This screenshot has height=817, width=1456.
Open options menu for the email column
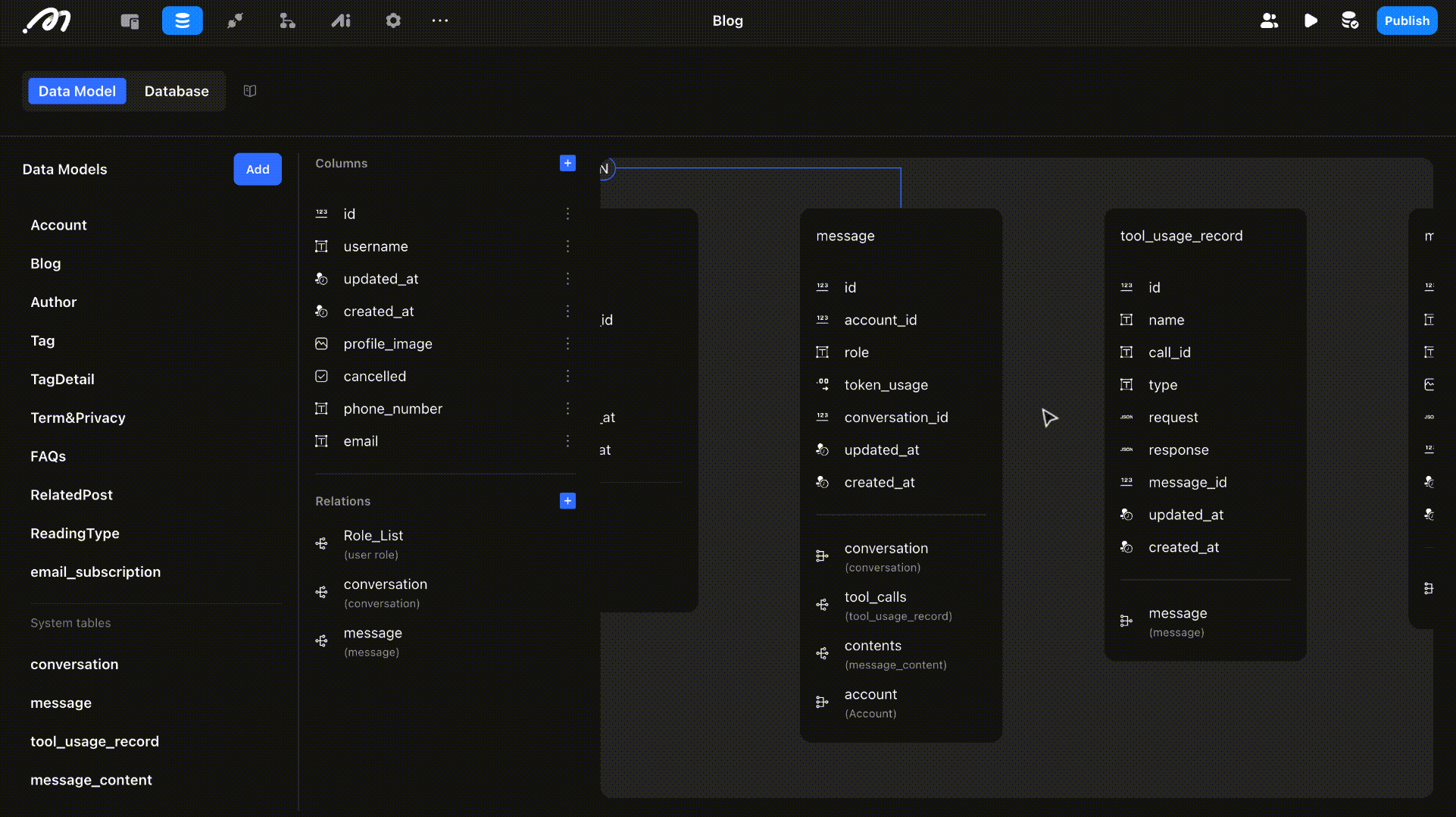tap(567, 441)
